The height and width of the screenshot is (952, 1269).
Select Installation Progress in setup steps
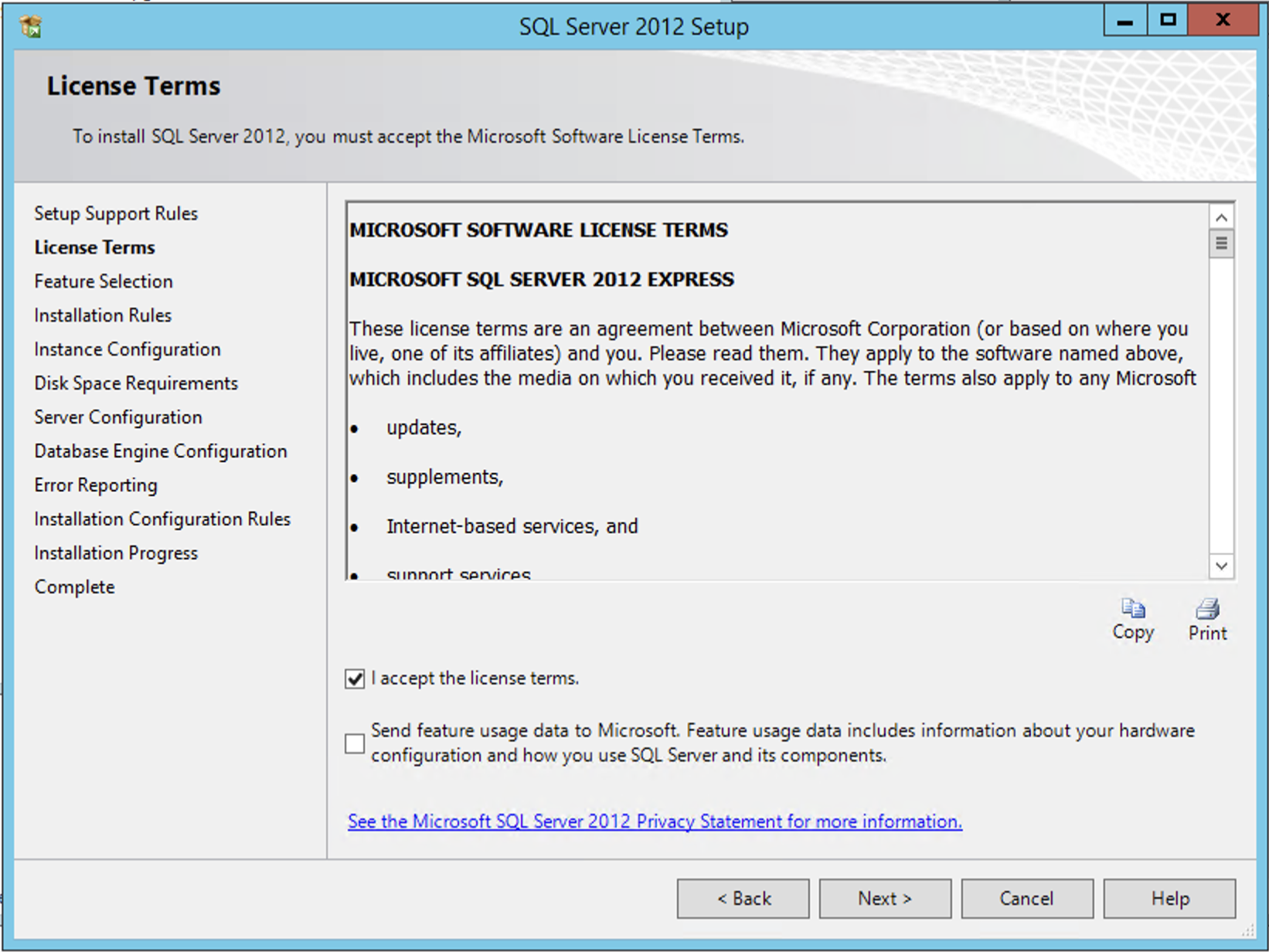point(116,552)
